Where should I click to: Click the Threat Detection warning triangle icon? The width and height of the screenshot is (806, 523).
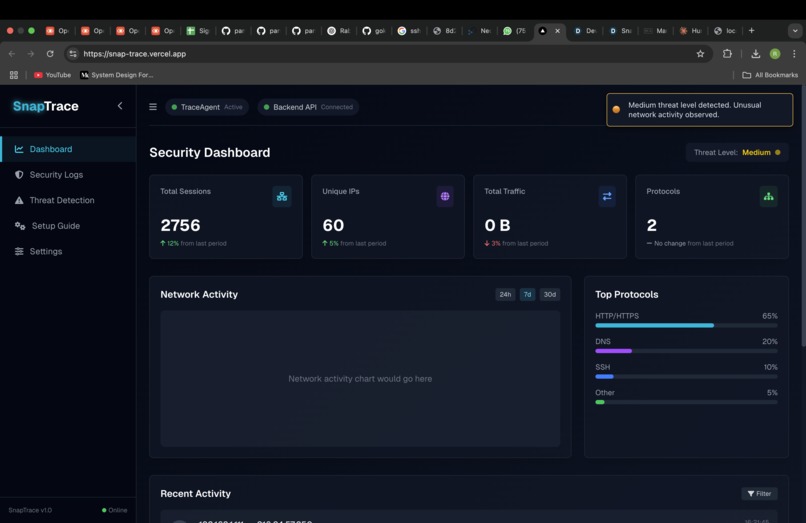click(19, 200)
